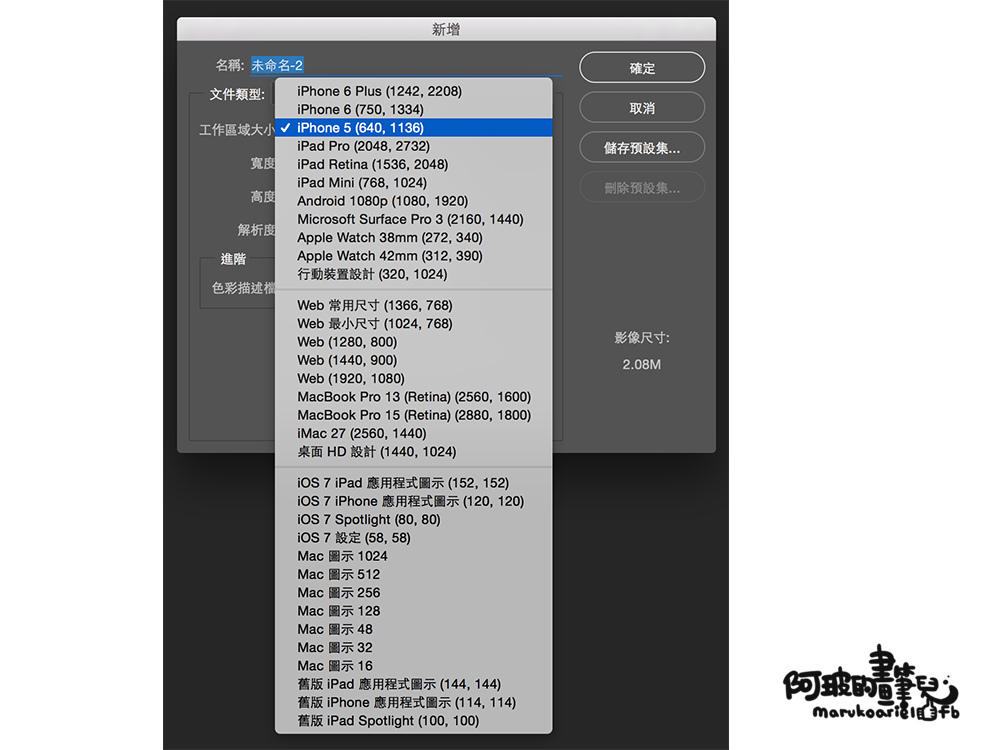Choose MacBook Pro 13 (Retina) preset

click(x=413, y=397)
